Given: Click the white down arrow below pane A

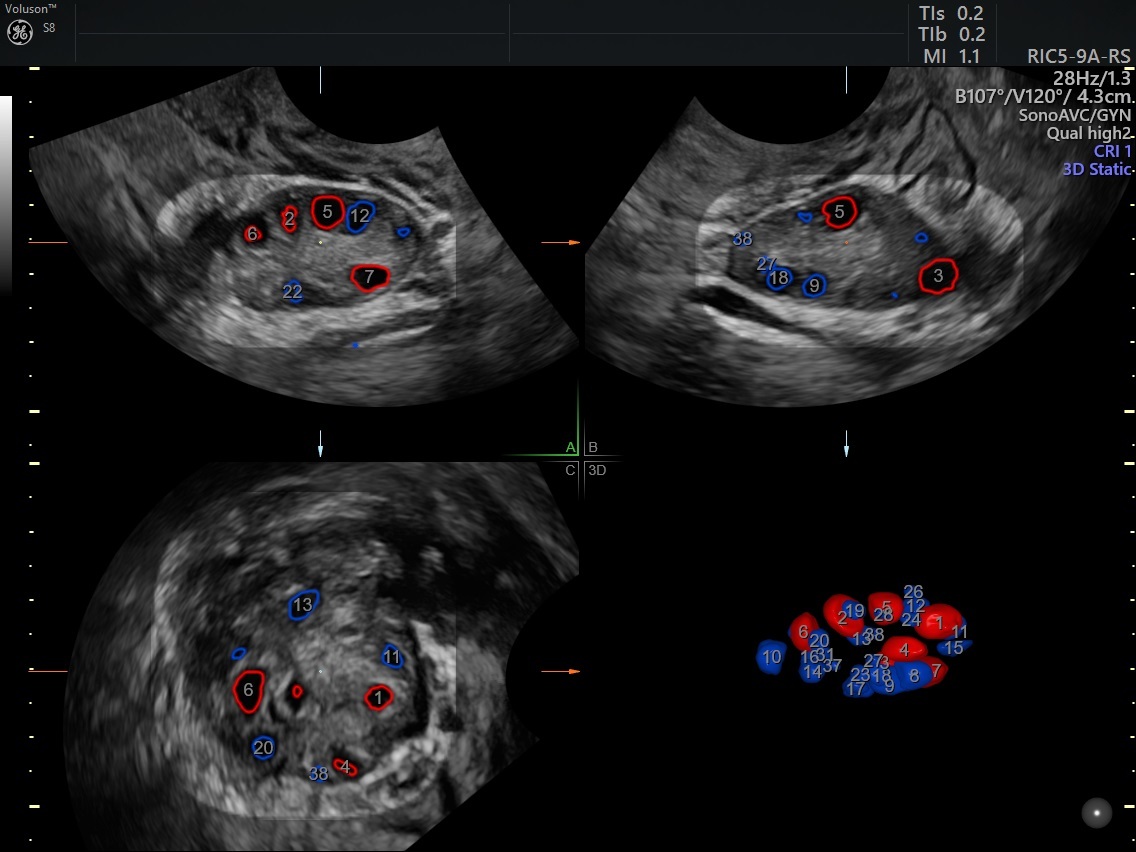Looking at the screenshot, I should coord(320,449).
